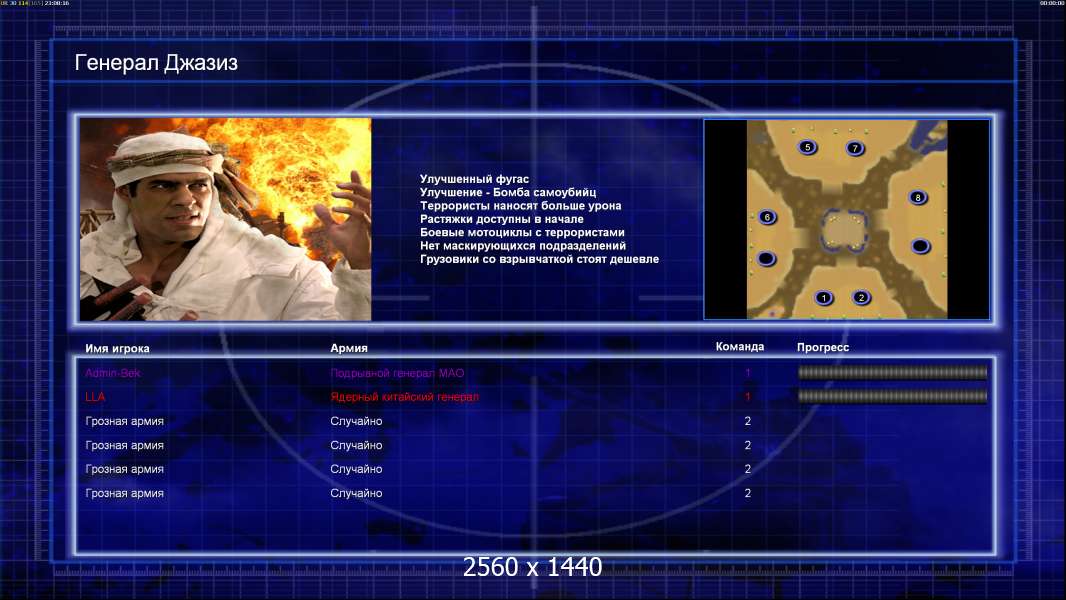Click the team number in the Admin-Bek row

[x=748, y=373]
